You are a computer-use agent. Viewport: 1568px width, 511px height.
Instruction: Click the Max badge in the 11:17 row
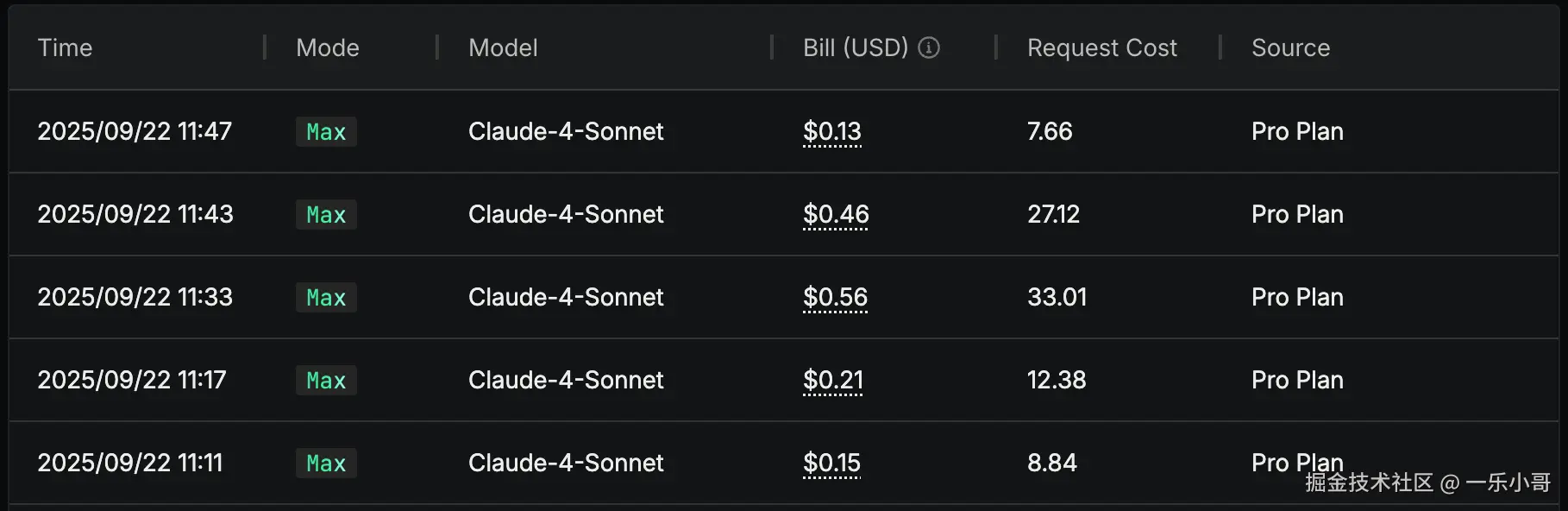pos(326,381)
